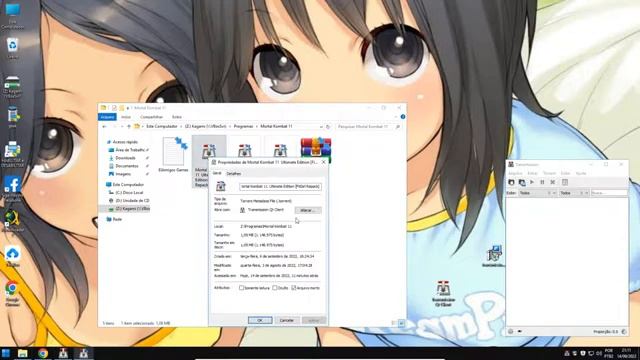
Task: Open Editar menu in Transmission
Action: pos(533,173)
